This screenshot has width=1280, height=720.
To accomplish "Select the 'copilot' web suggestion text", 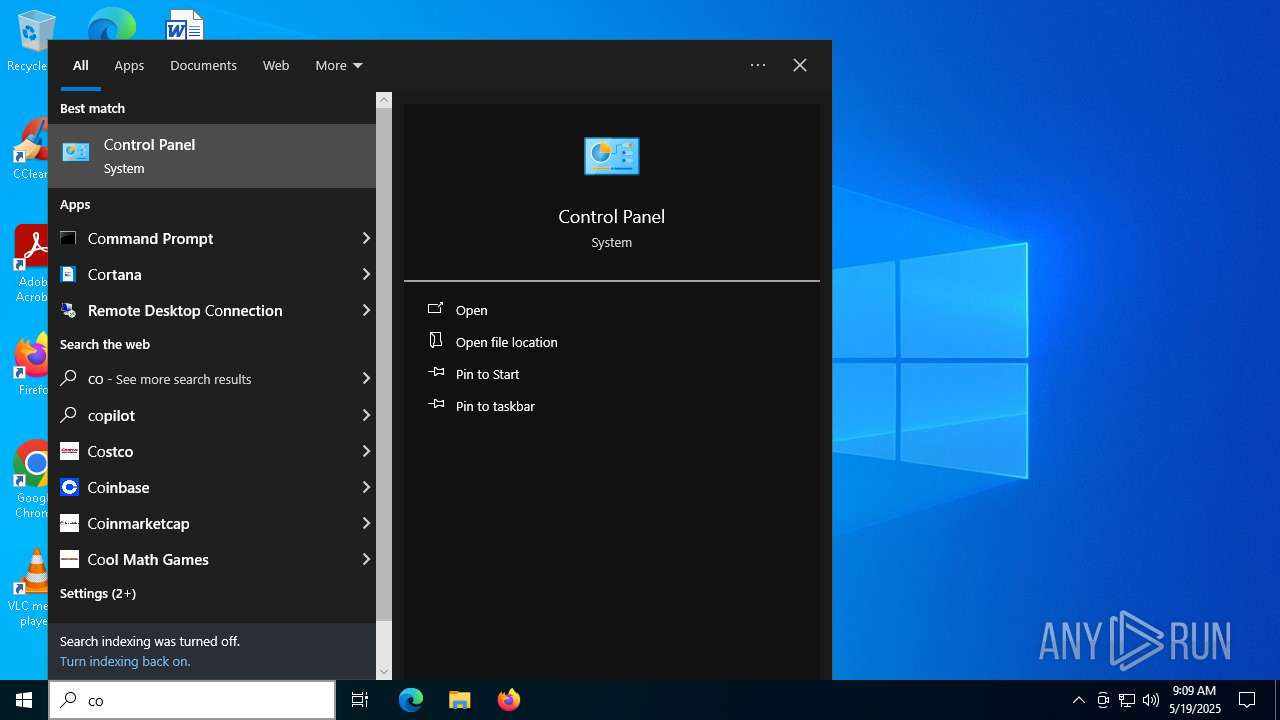I will coord(111,415).
